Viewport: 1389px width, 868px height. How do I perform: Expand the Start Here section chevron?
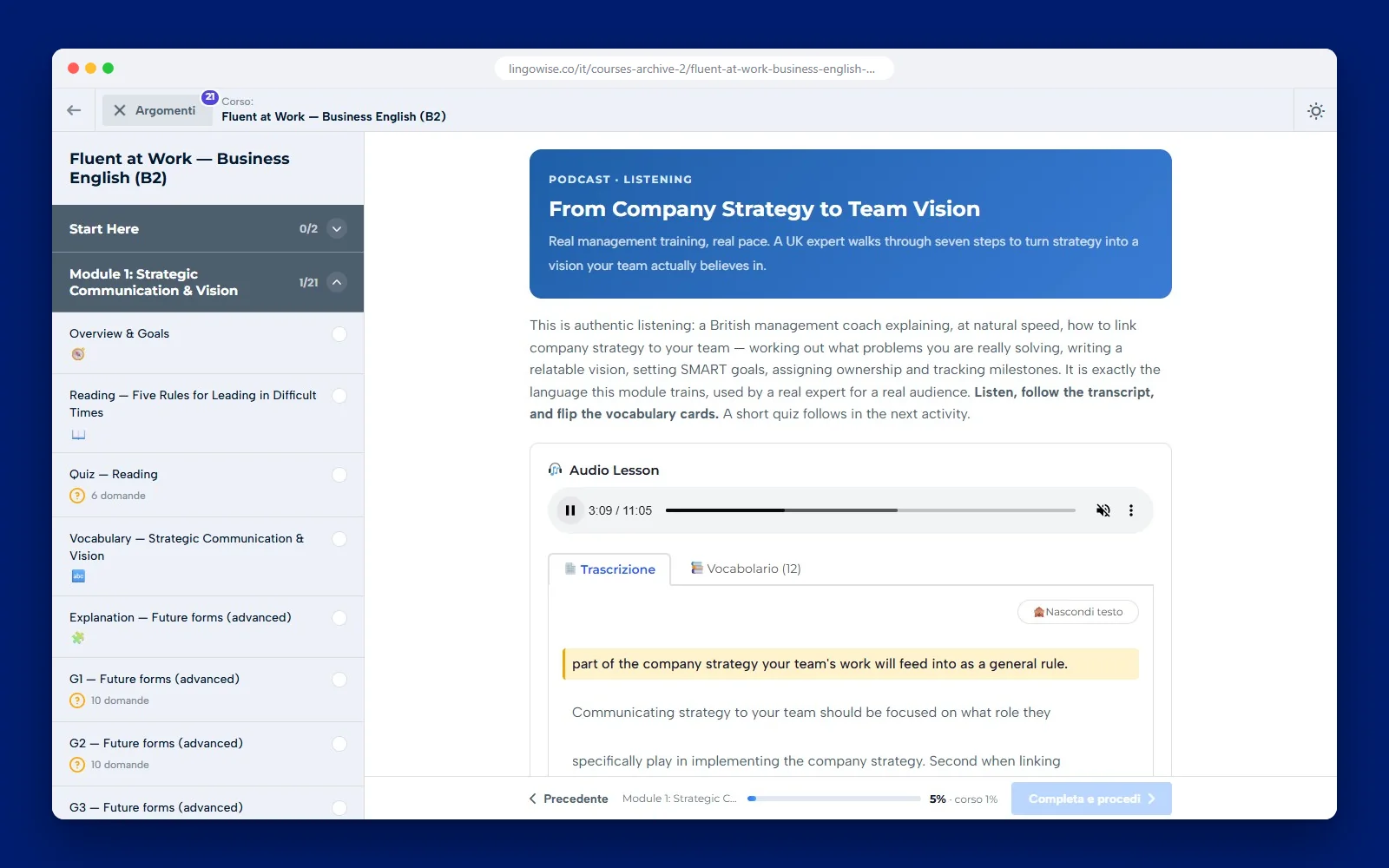point(337,229)
